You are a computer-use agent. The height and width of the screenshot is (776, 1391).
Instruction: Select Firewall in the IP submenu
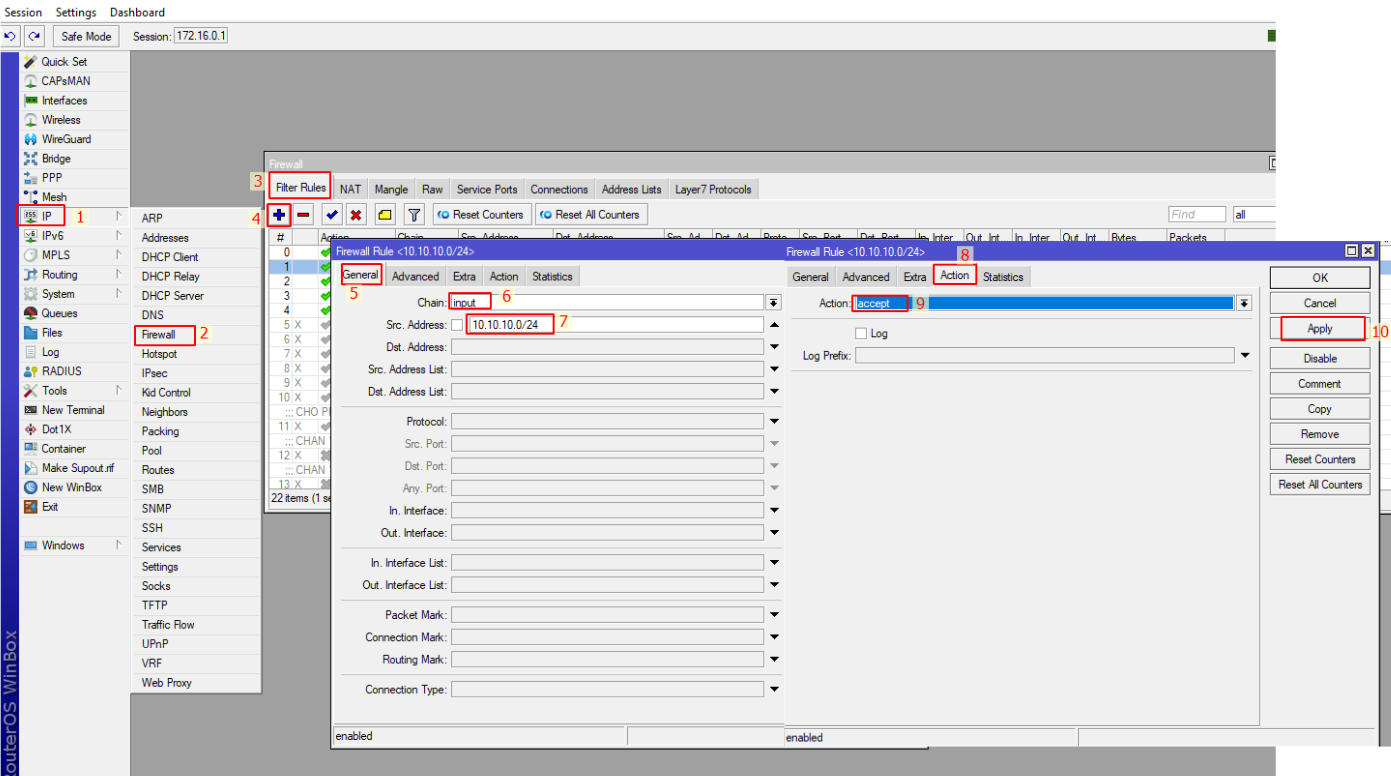click(x=159, y=335)
